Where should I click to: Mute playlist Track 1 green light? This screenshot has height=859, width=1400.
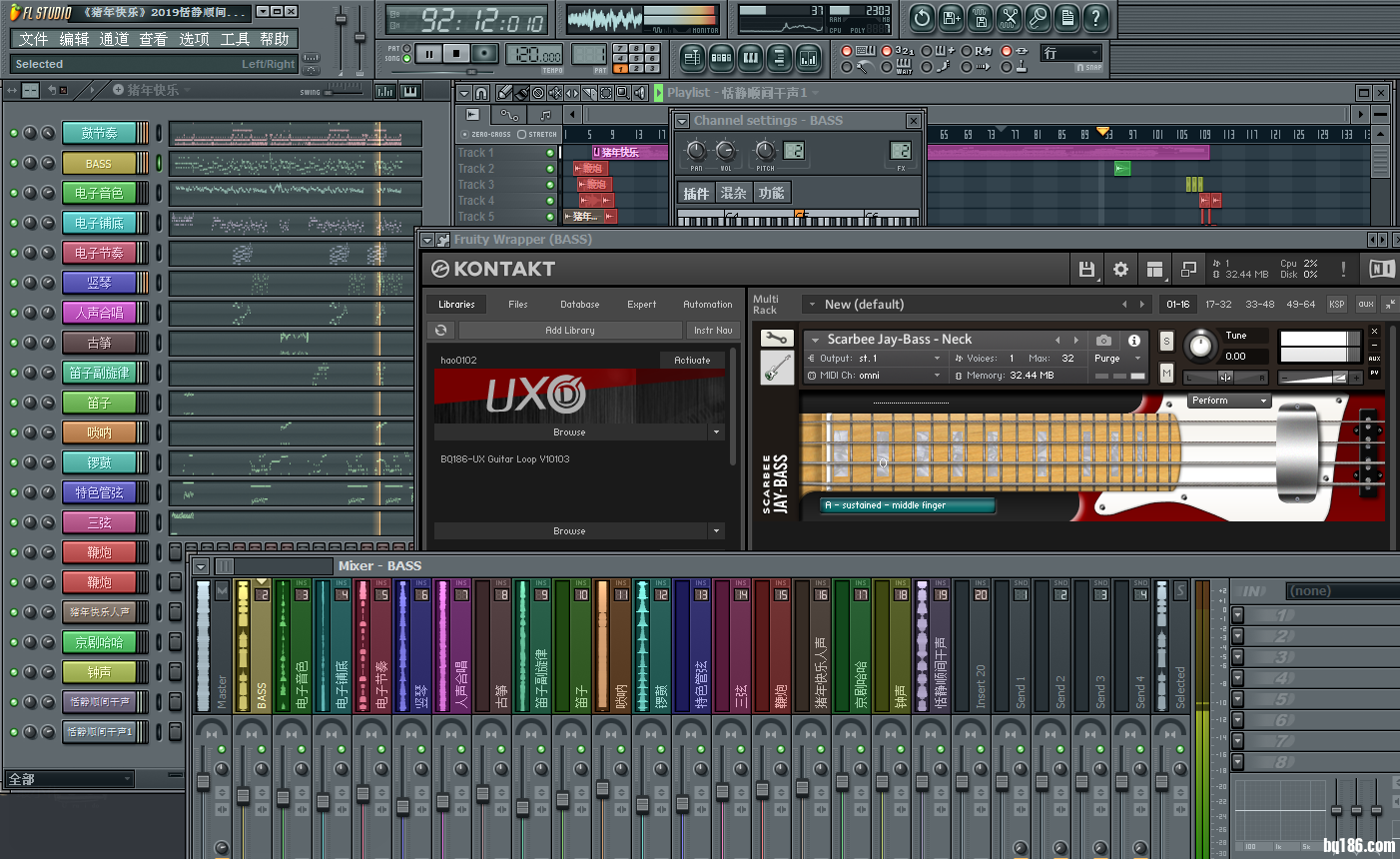[x=550, y=153]
